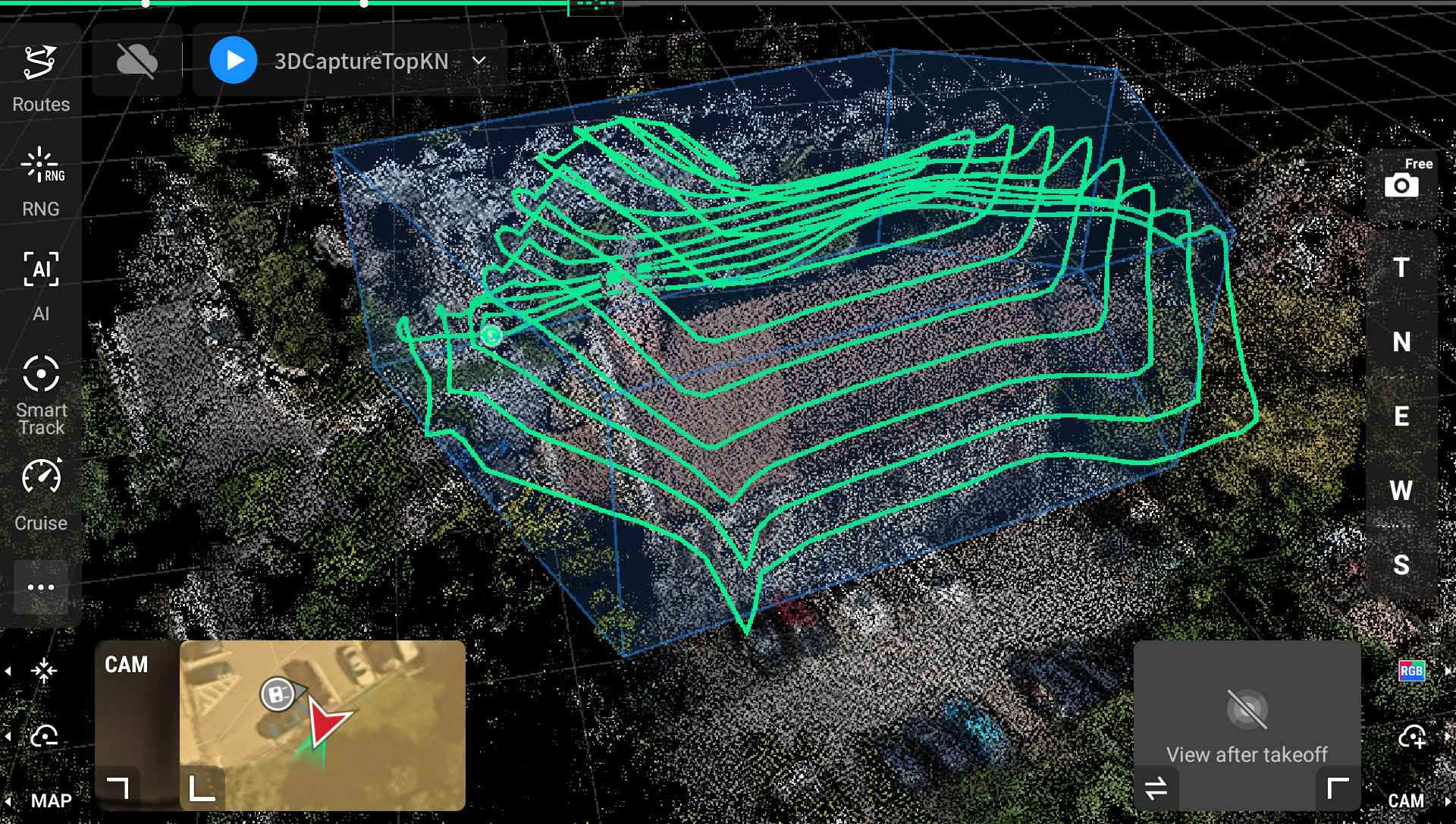Open the Routes panel

(41, 78)
